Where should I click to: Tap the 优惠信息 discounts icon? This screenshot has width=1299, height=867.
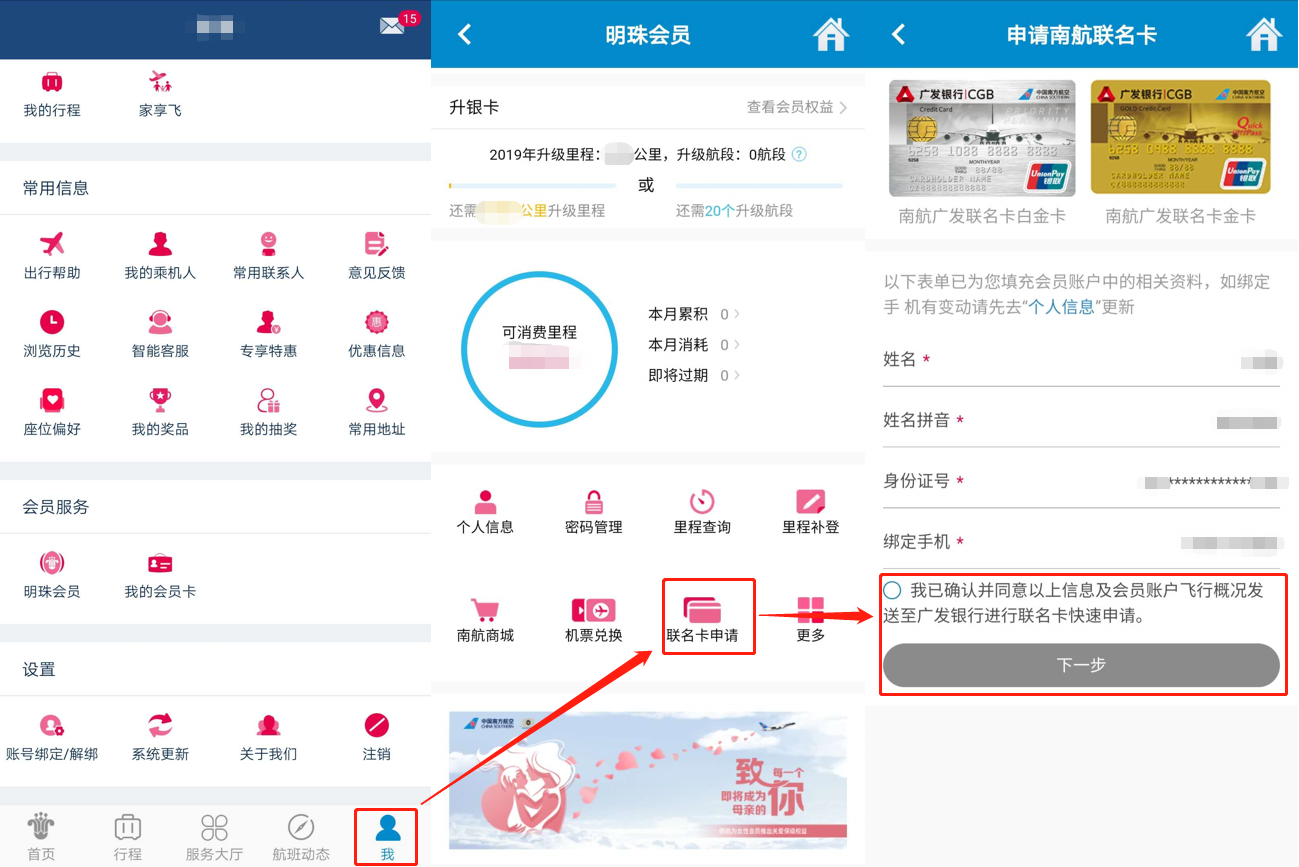coord(375,332)
